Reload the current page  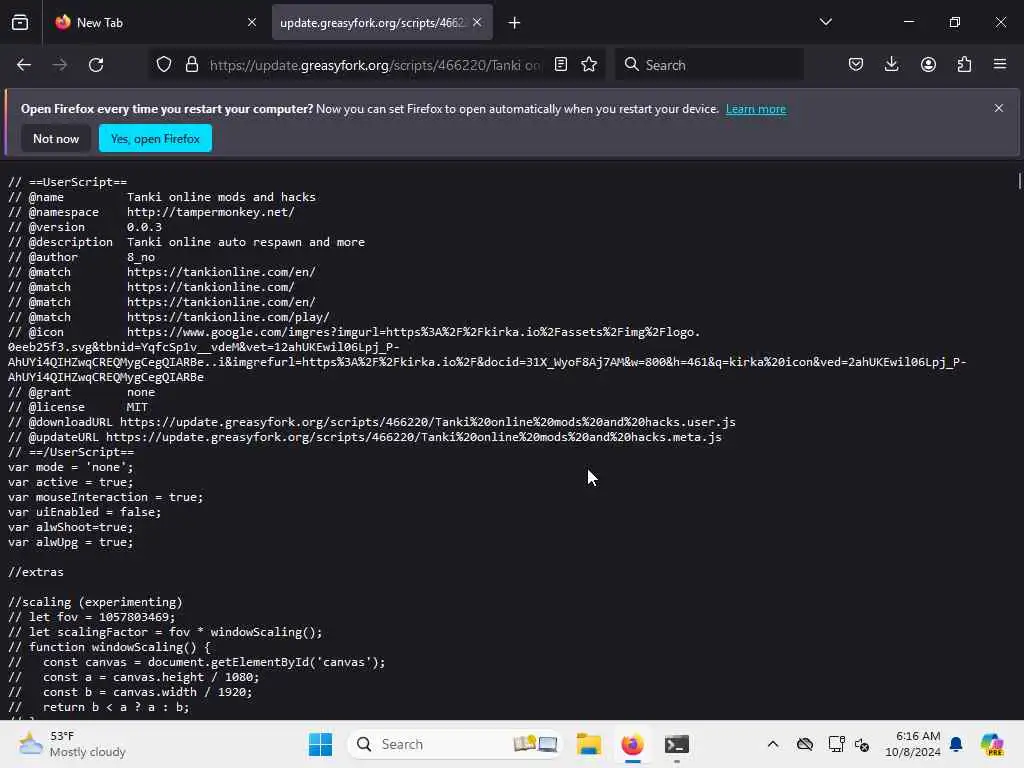[96, 65]
